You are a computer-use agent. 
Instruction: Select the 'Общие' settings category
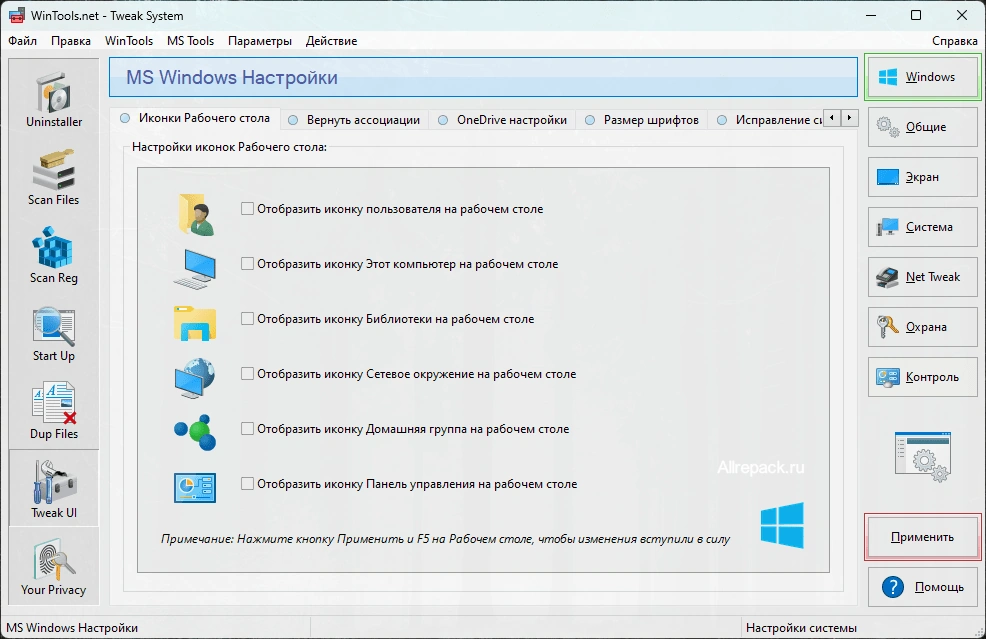pos(922,126)
